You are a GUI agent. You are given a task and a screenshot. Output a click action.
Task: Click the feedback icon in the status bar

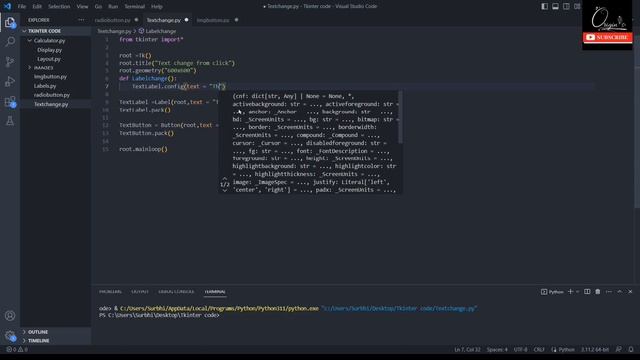click(x=619, y=349)
